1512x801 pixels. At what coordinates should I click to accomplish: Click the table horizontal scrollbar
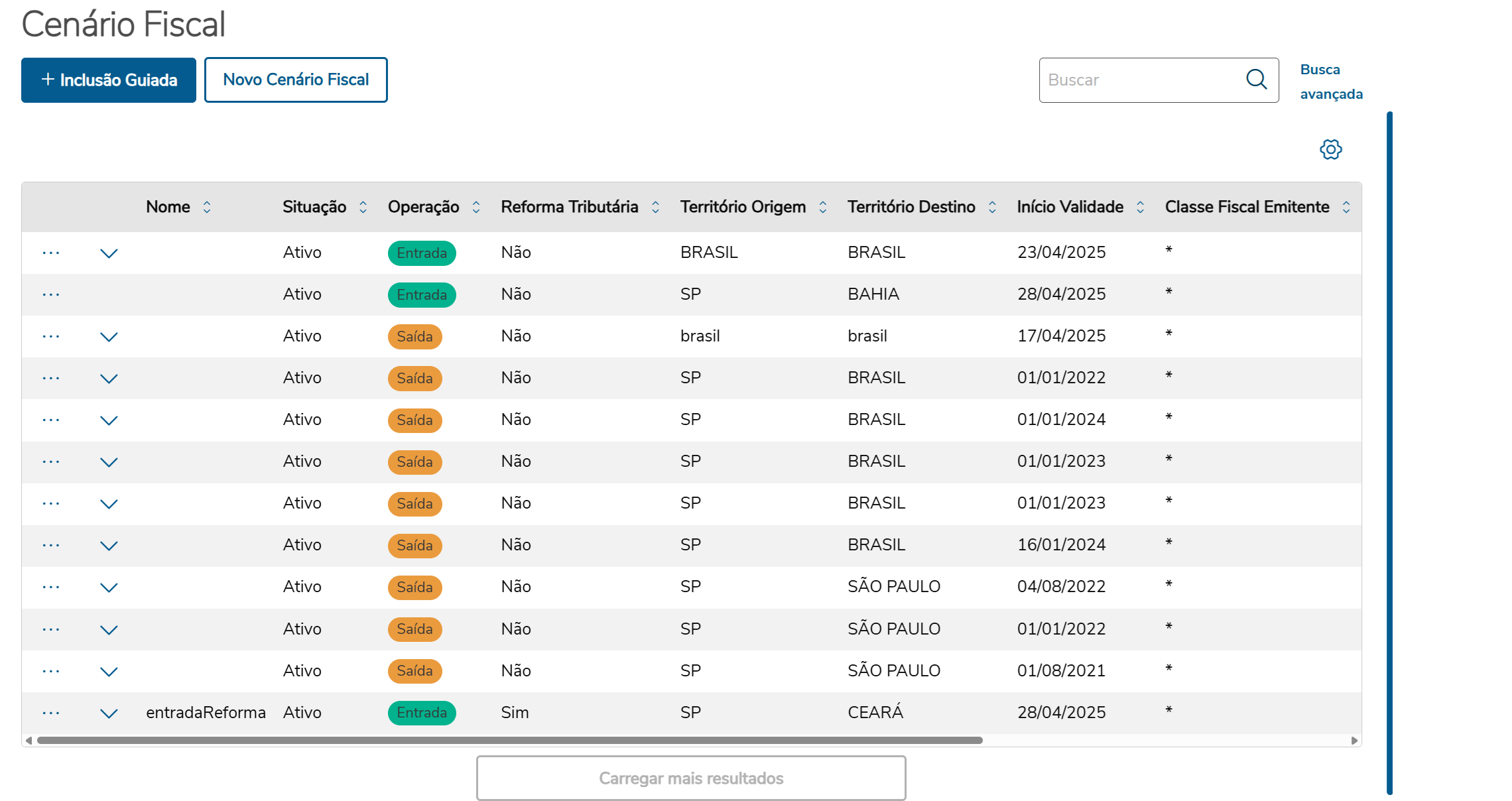(x=509, y=740)
